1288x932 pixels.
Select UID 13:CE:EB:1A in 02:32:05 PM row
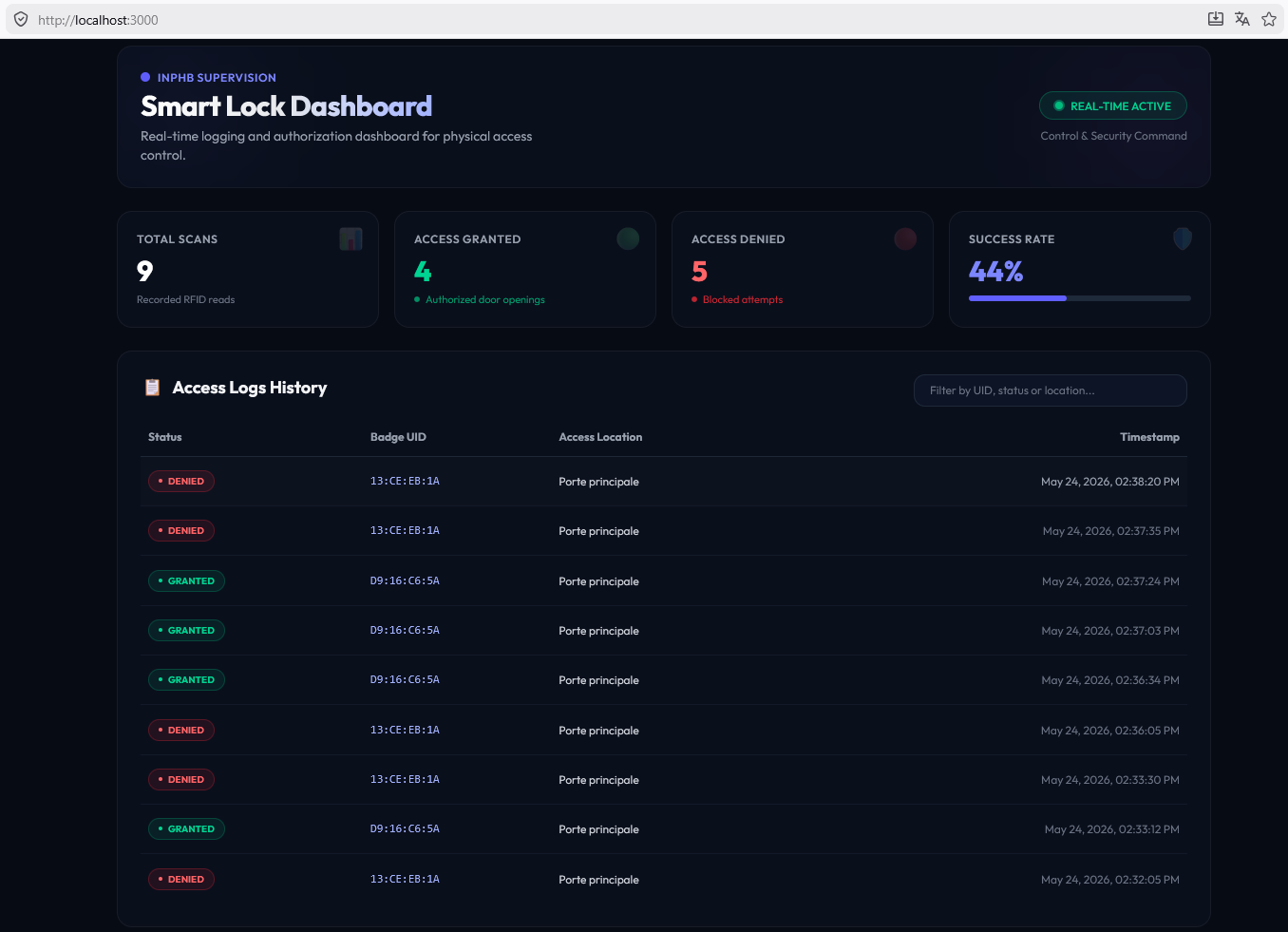point(405,879)
